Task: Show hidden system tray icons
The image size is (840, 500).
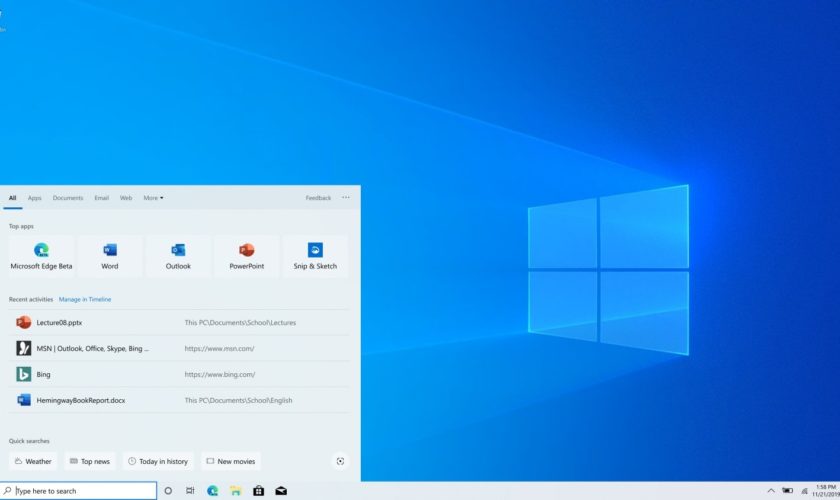Action: [x=770, y=491]
